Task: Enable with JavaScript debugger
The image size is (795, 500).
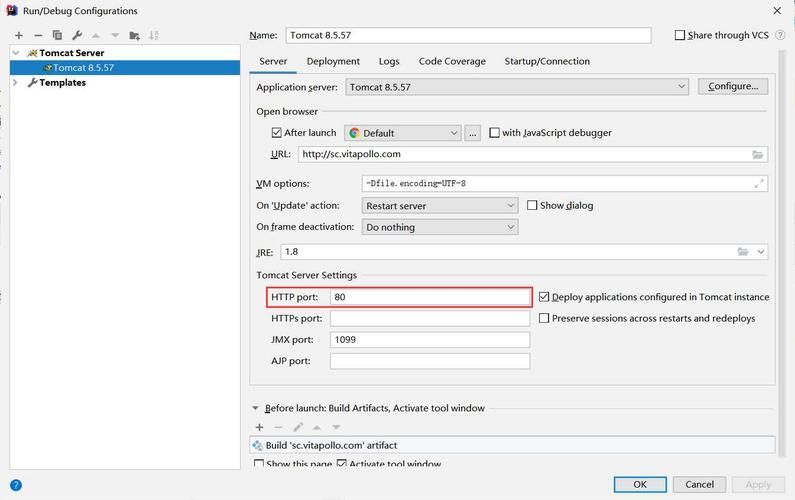Action: [x=494, y=133]
